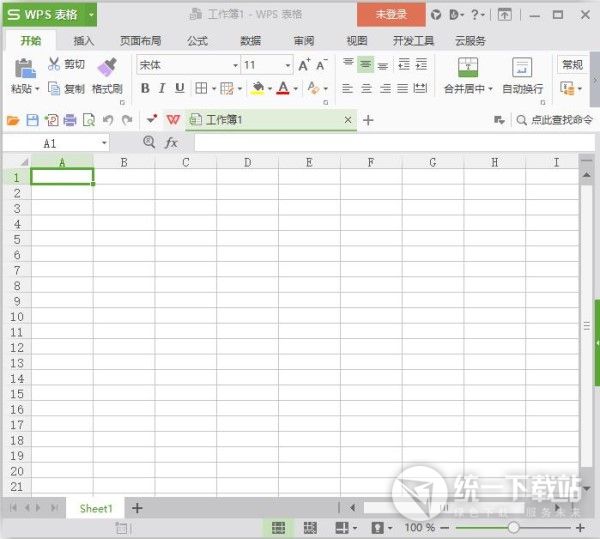Image resolution: width=600 pixels, height=539 pixels.
Task: Expand the Paste options arrow
Action: (x=38, y=89)
